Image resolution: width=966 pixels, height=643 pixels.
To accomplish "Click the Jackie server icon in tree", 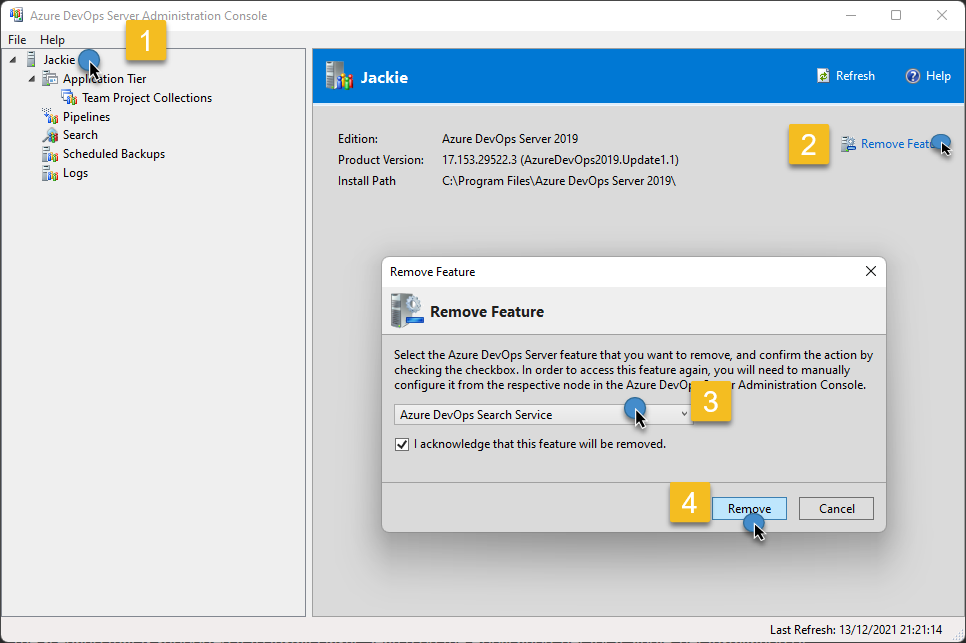I will click(x=31, y=60).
